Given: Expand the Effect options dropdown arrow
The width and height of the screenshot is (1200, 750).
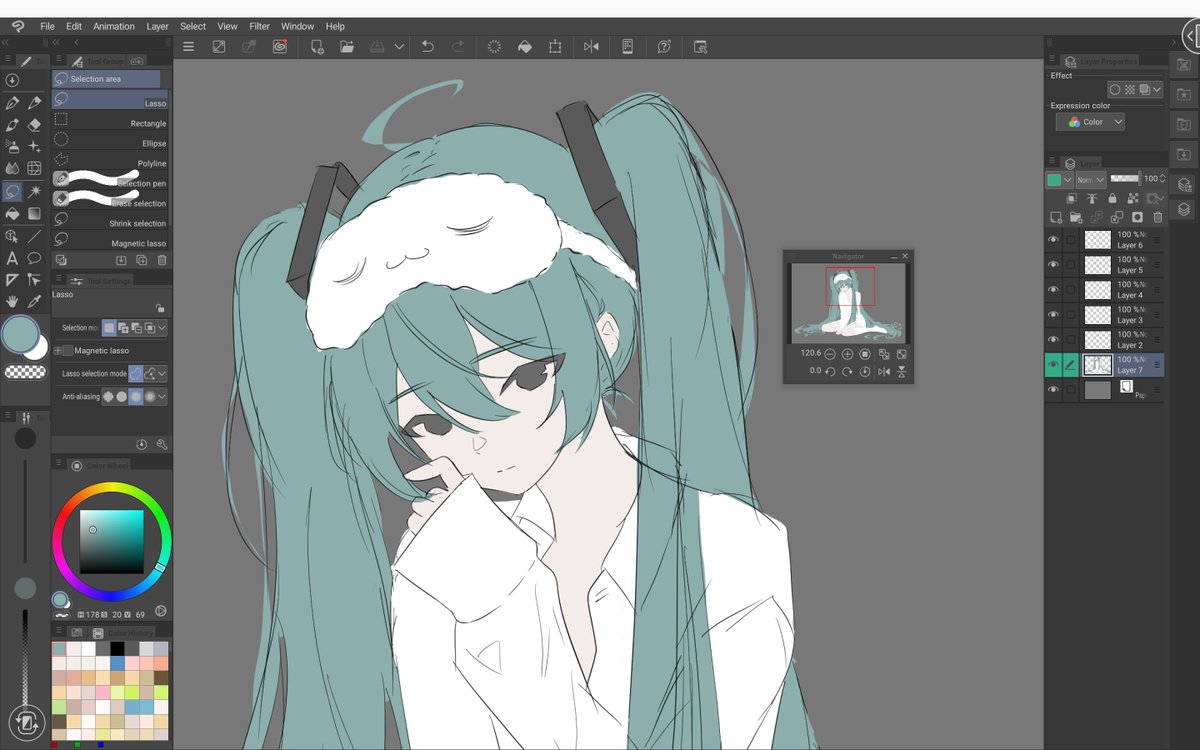Looking at the screenshot, I should tap(1156, 90).
